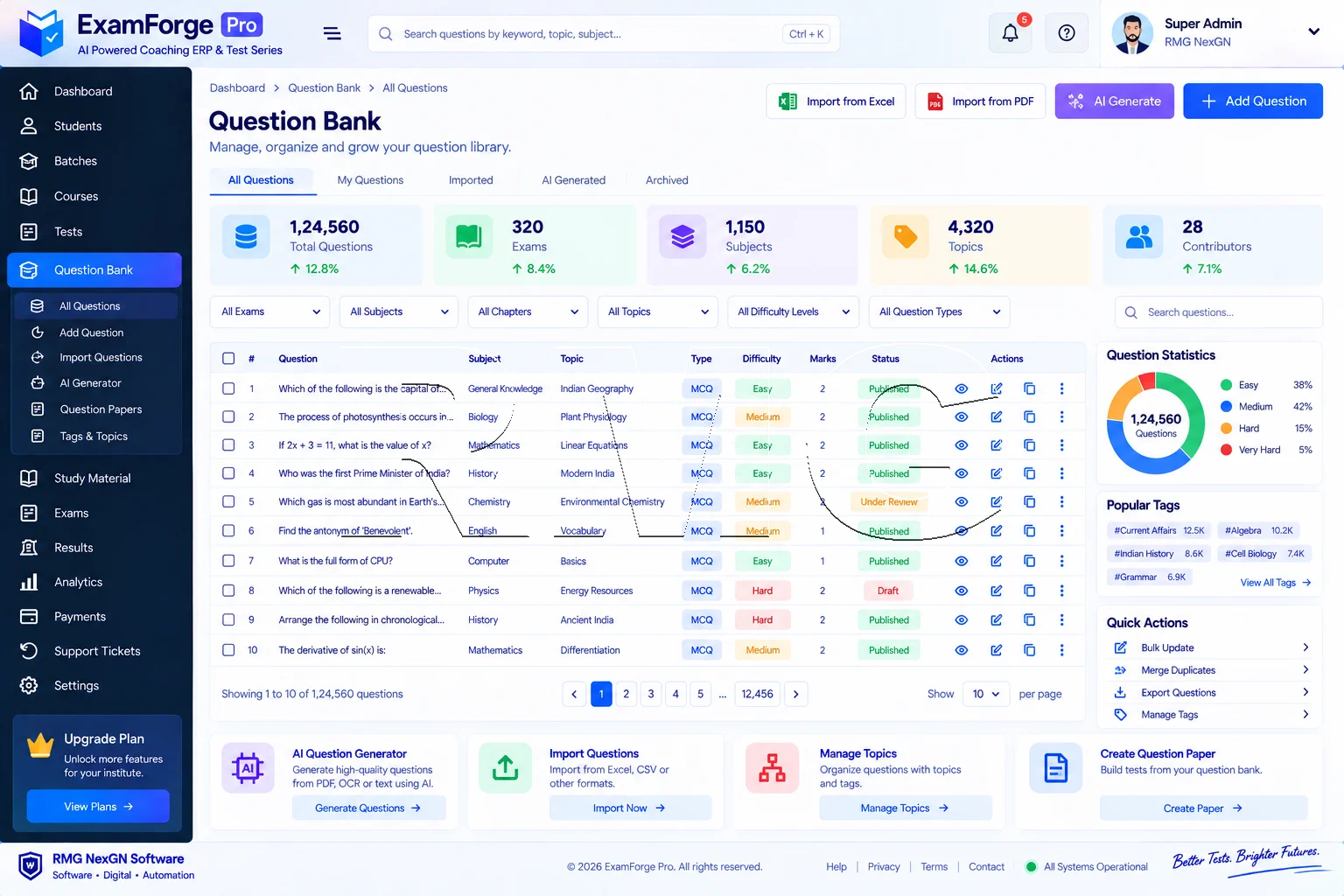The height and width of the screenshot is (896, 1344).
Task: Edit question 9 with pencil icon
Action: [996, 619]
